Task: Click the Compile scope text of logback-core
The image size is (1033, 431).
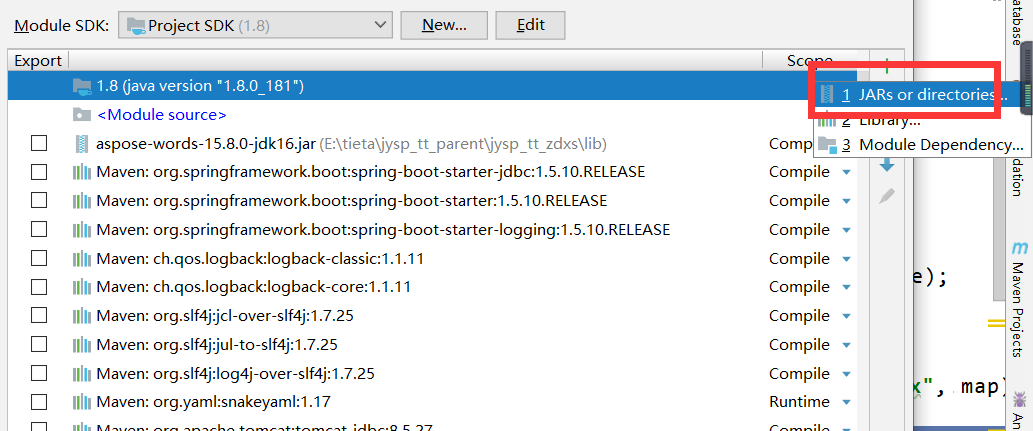Action: tap(799, 287)
